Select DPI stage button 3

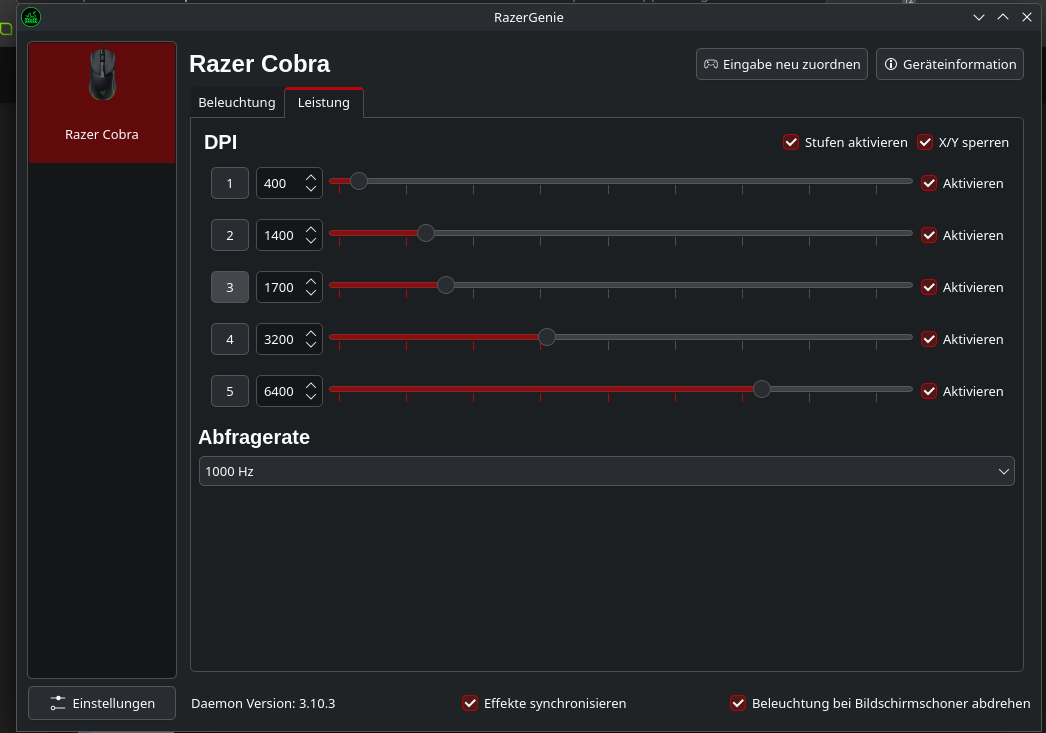tap(230, 287)
